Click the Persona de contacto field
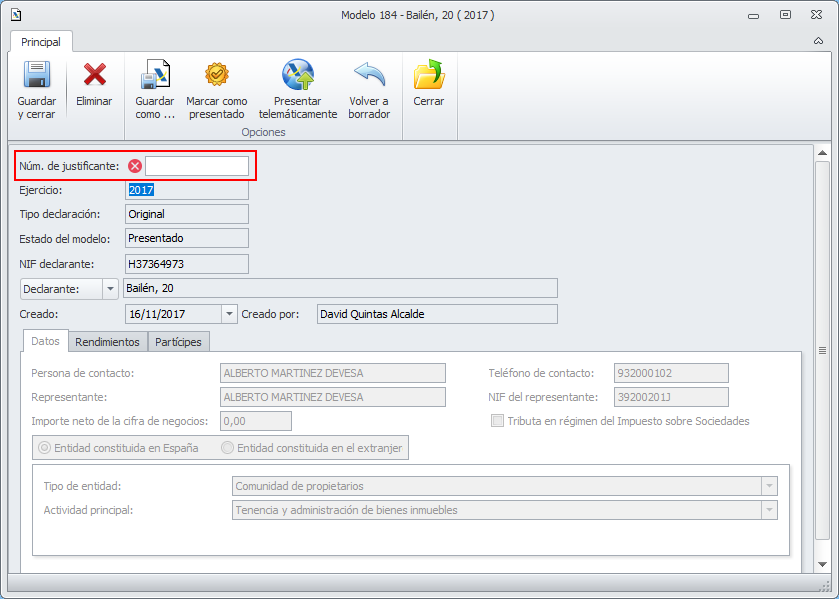This screenshot has width=839, height=599. [333, 373]
